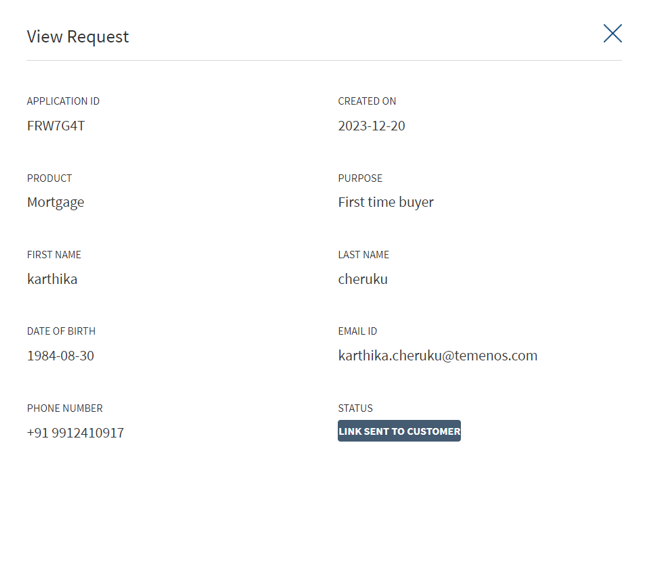Viewport: 653px width, 564px height.
Task: Click the PURPOSE label
Action: point(360,178)
